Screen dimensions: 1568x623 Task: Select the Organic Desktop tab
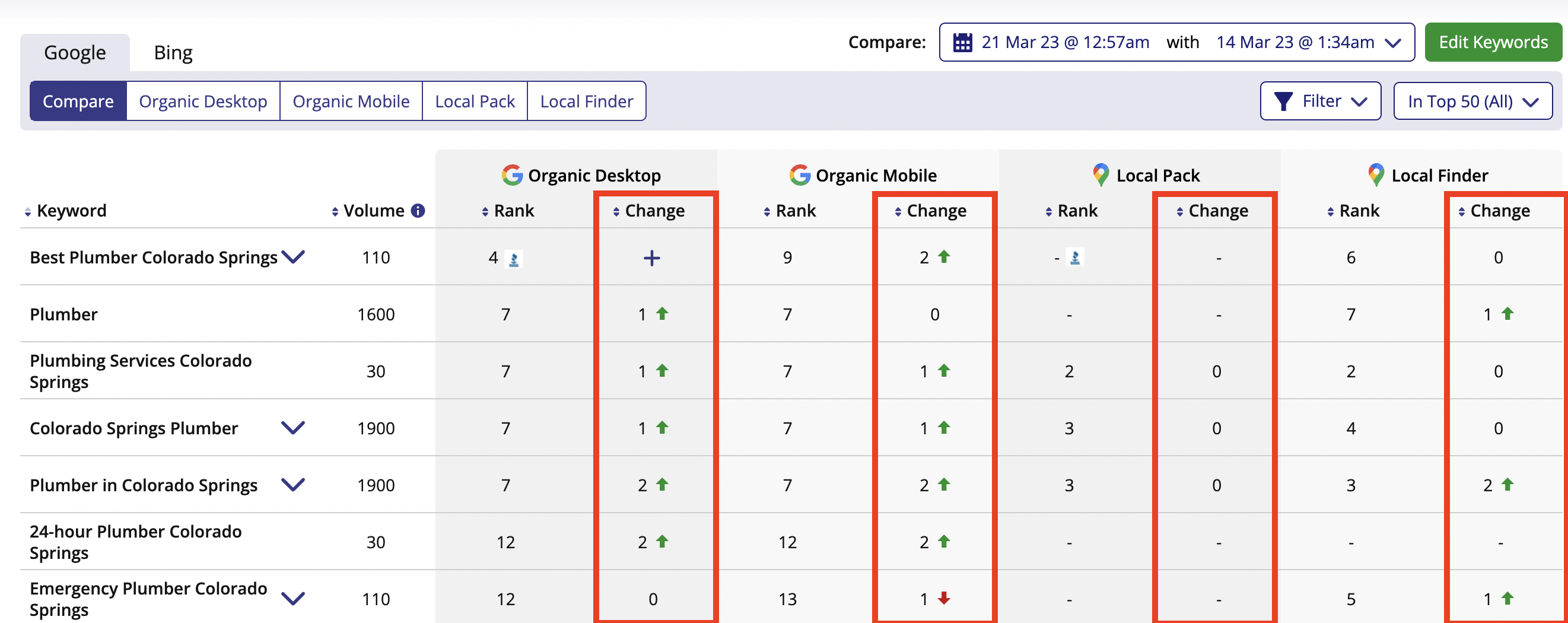pos(203,101)
